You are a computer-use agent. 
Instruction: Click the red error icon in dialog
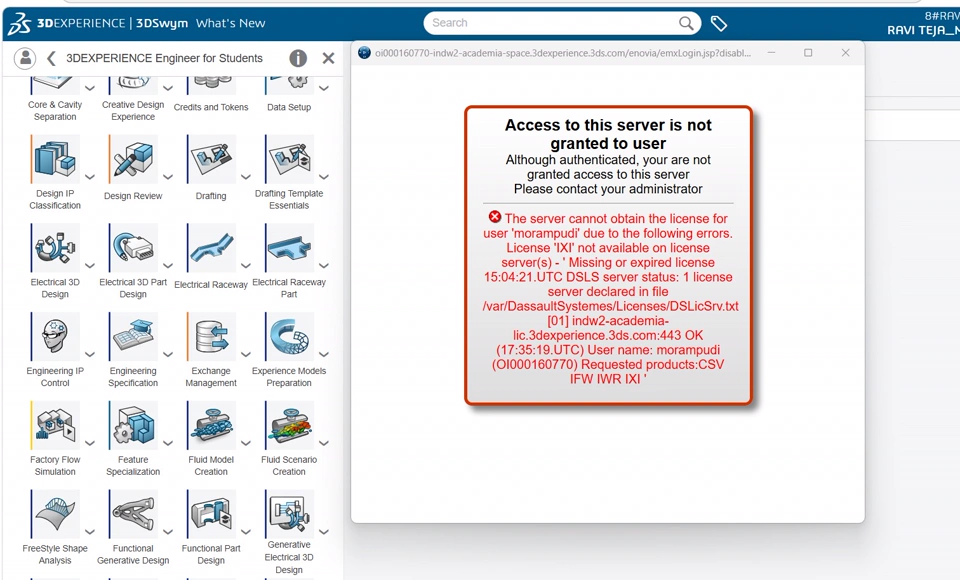tap(495, 217)
